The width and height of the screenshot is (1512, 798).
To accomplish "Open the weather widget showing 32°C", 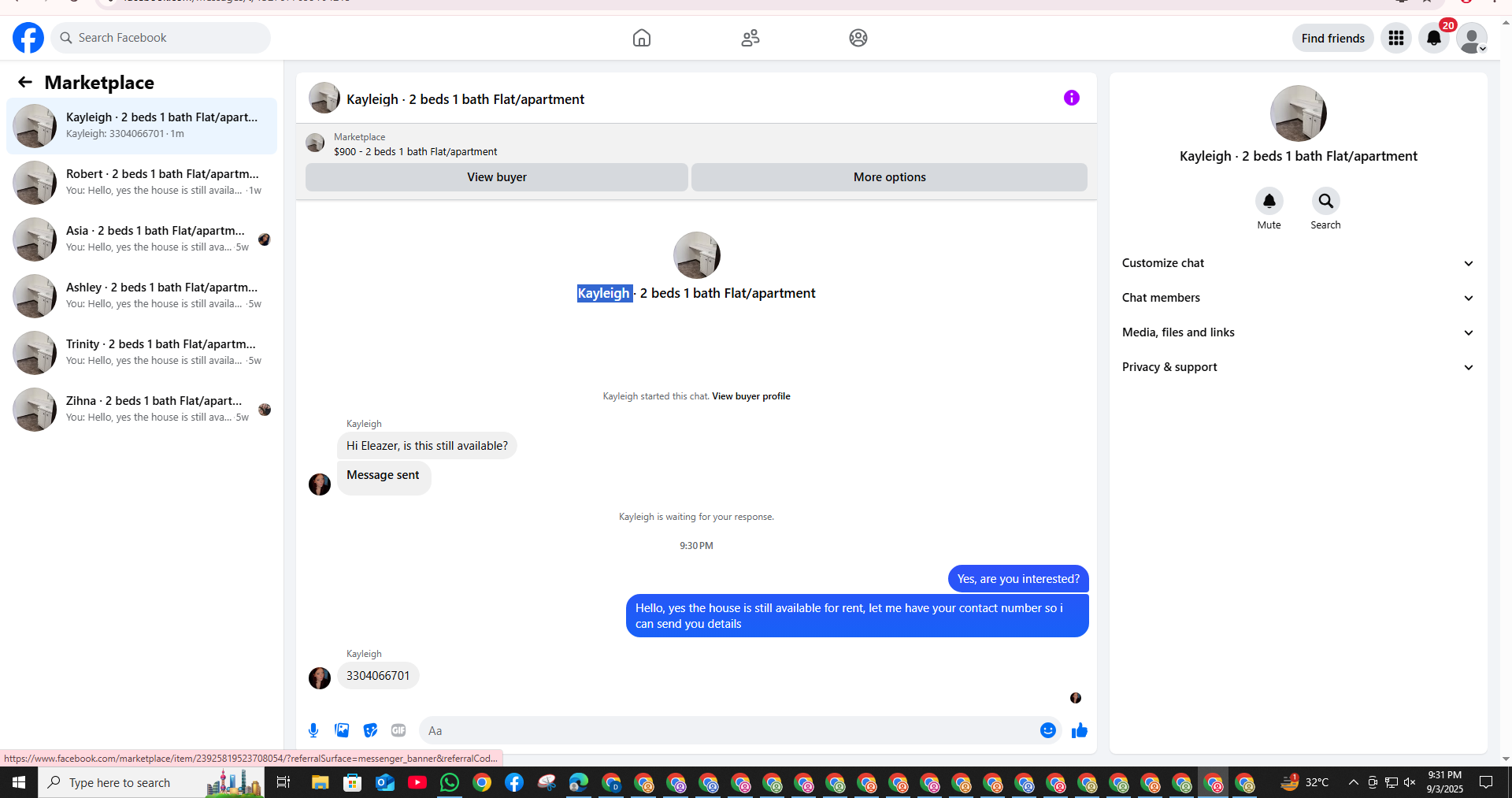I will point(1304,782).
